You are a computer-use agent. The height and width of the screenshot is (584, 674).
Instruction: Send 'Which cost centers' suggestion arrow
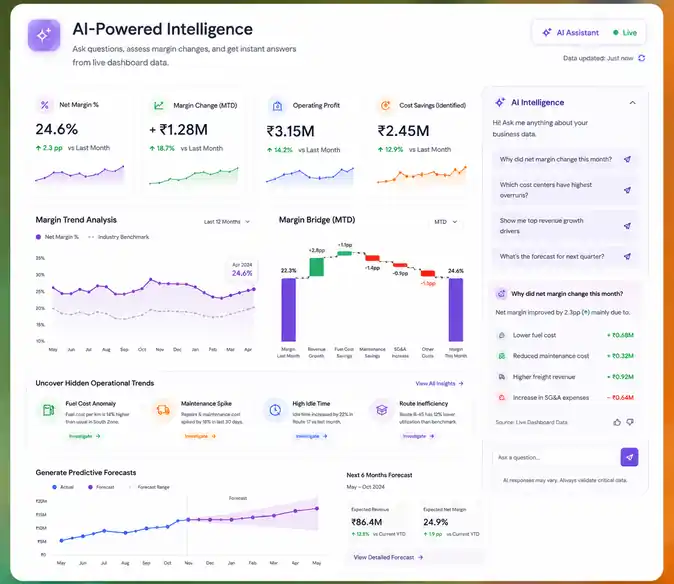point(627,190)
